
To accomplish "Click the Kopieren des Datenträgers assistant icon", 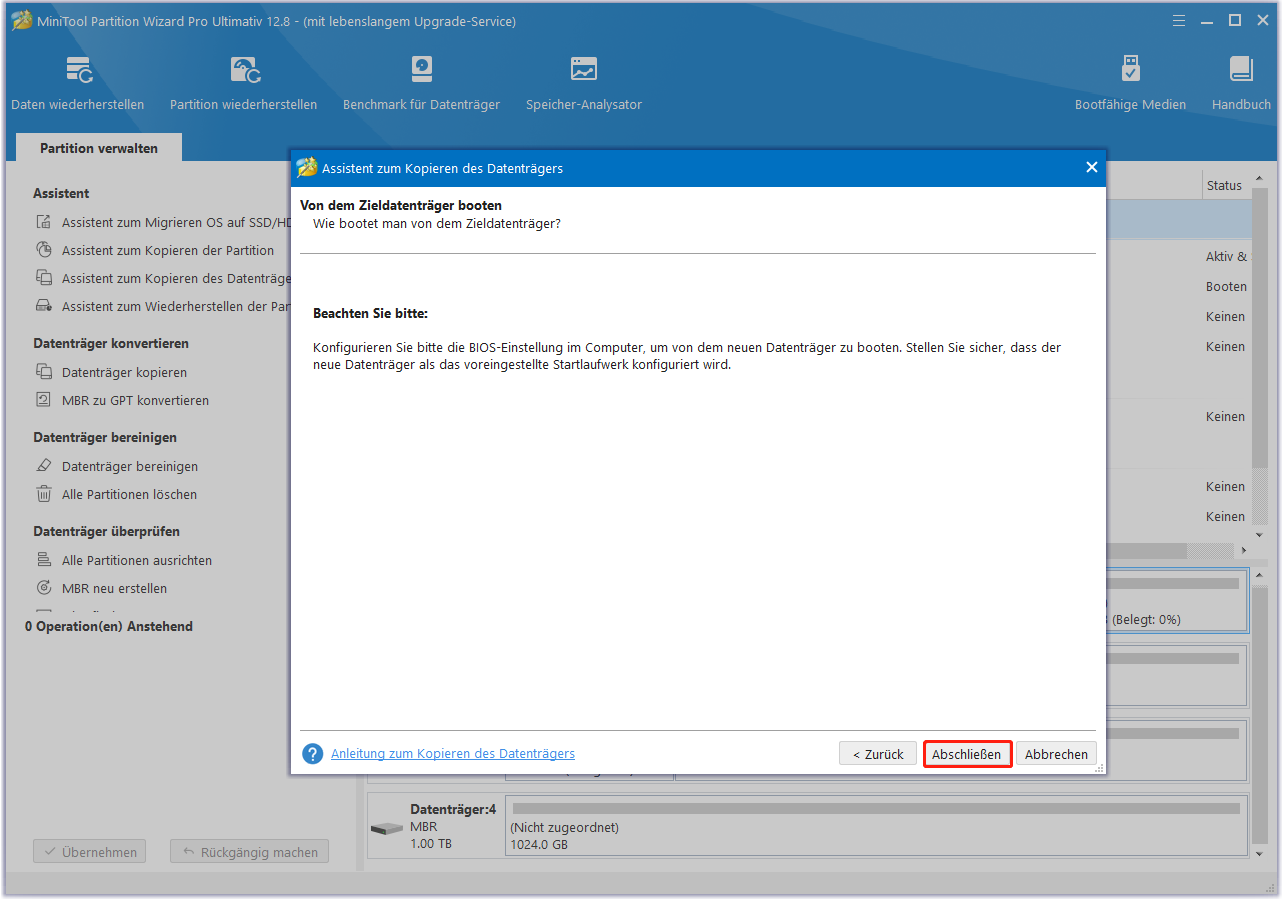I will [x=44, y=279].
